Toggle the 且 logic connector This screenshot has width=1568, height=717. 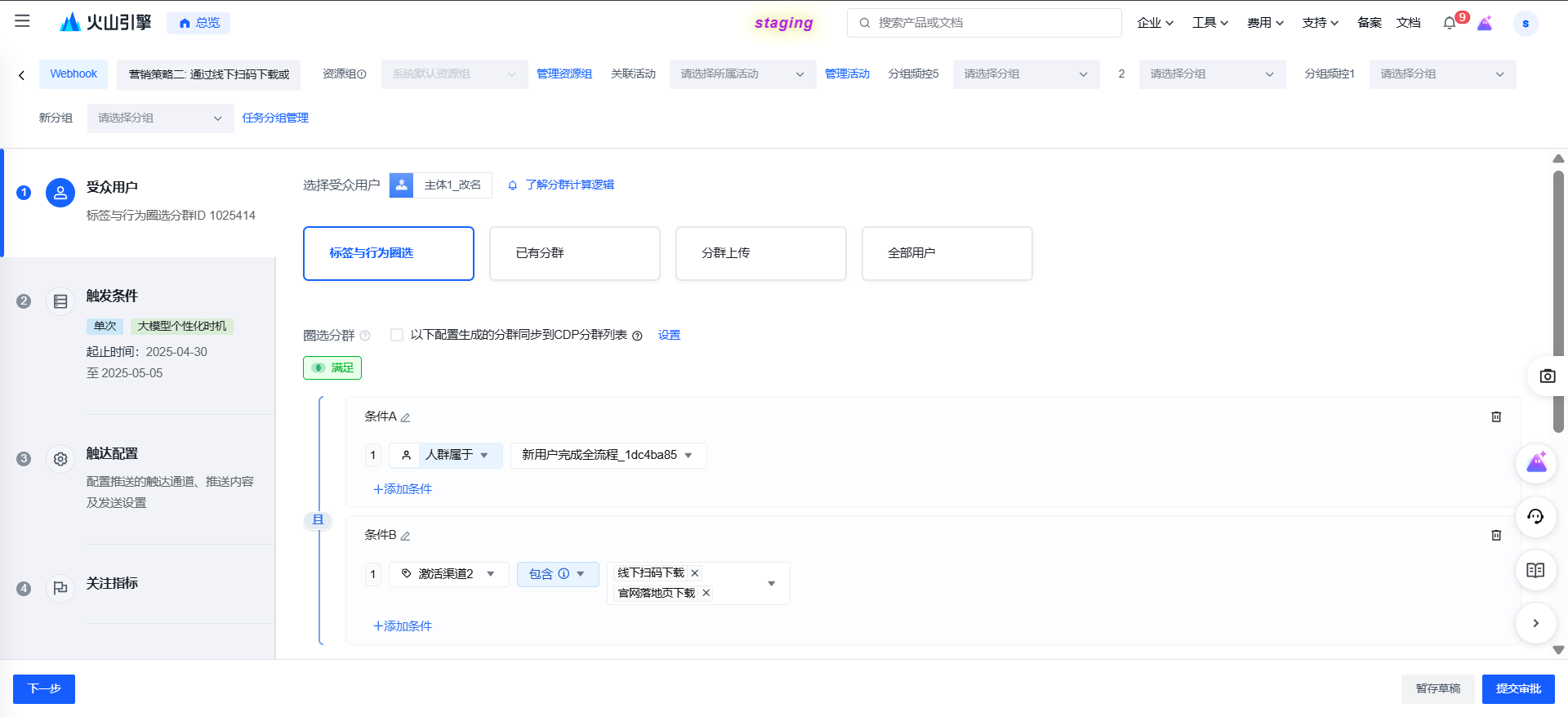pos(318,519)
